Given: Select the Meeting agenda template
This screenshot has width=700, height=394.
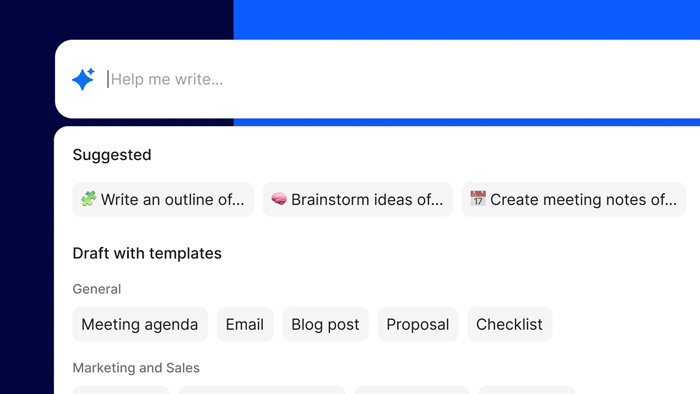Looking at the screenshot, I should 140,324.
